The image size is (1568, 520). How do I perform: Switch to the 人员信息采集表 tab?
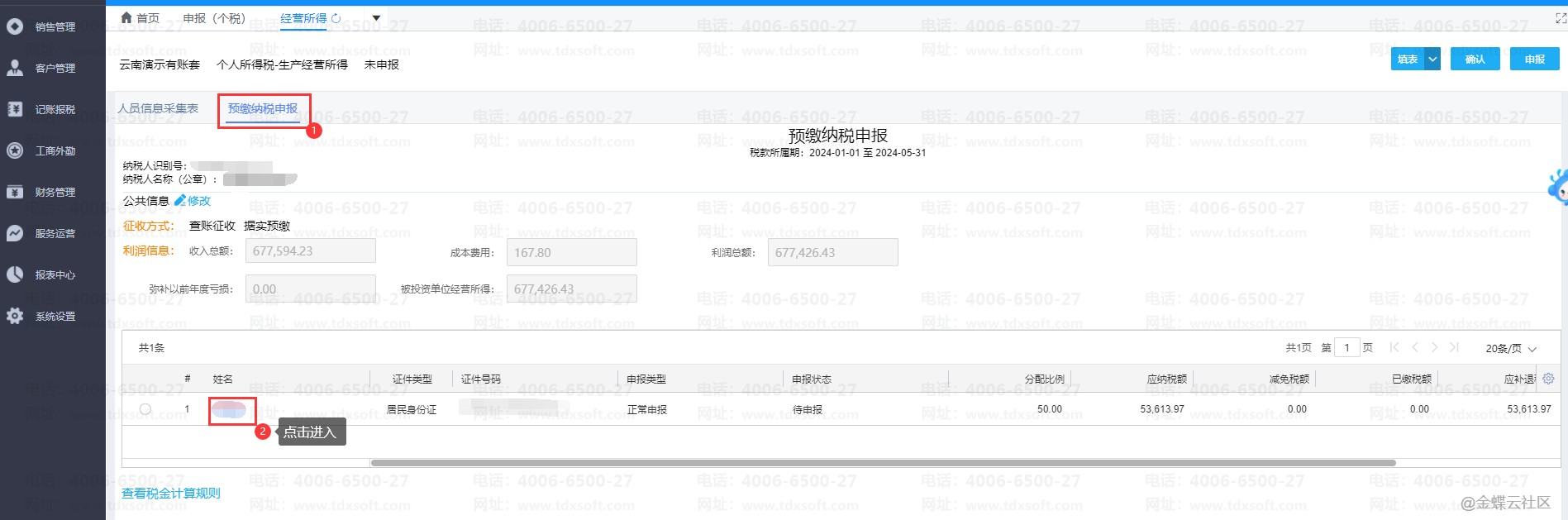[x=158, y=108]
